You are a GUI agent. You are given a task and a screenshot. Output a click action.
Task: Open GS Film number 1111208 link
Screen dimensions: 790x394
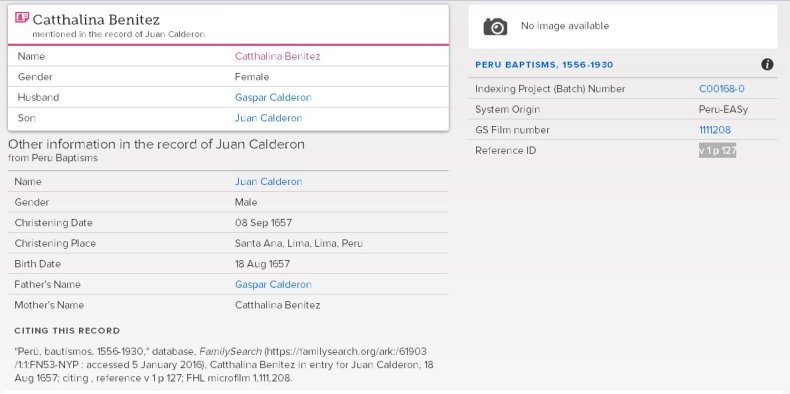click(x=714, y=130)
